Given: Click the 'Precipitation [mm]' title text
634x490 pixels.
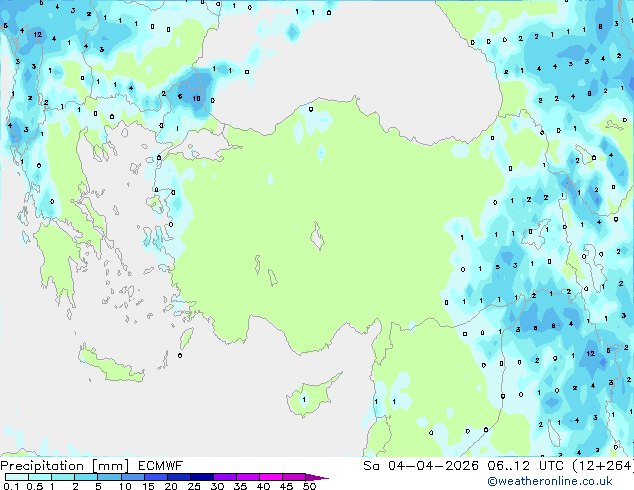Looking at the screenshot, I should [x=65, y=466].
